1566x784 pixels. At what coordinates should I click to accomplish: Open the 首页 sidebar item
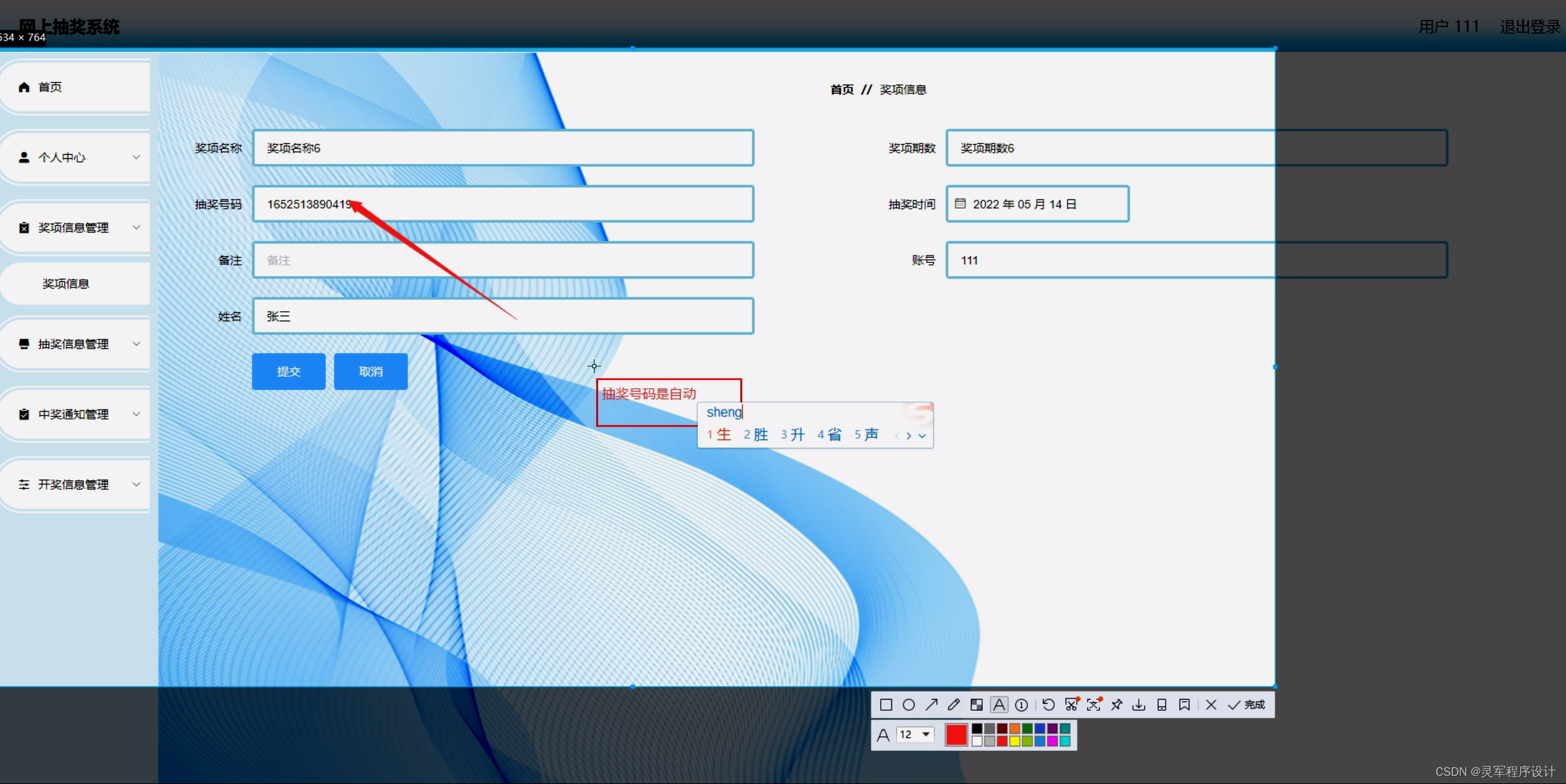click(x=50, y=87)
